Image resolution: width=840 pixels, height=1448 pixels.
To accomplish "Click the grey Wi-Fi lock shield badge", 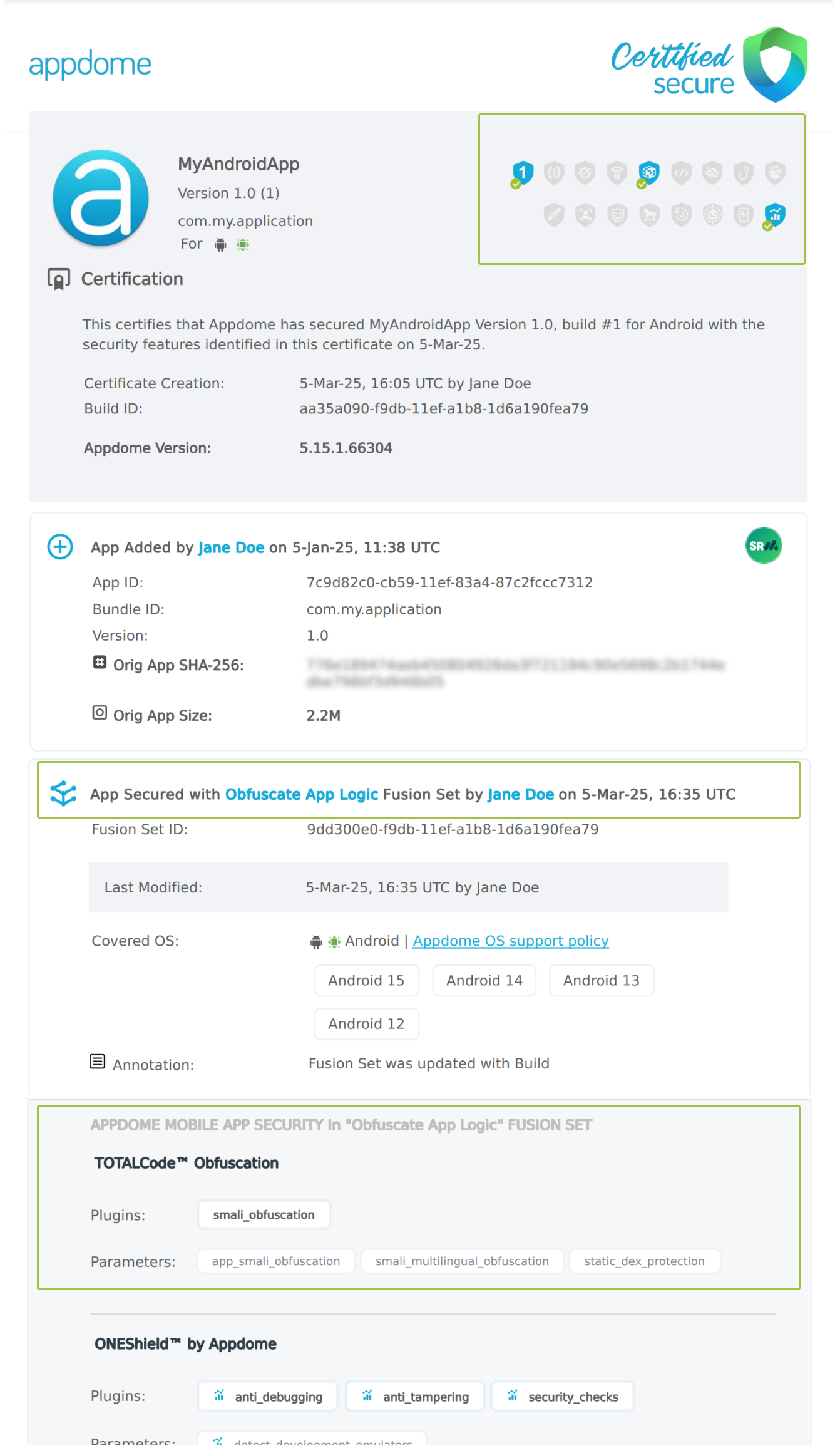I will tap(617, 172).
